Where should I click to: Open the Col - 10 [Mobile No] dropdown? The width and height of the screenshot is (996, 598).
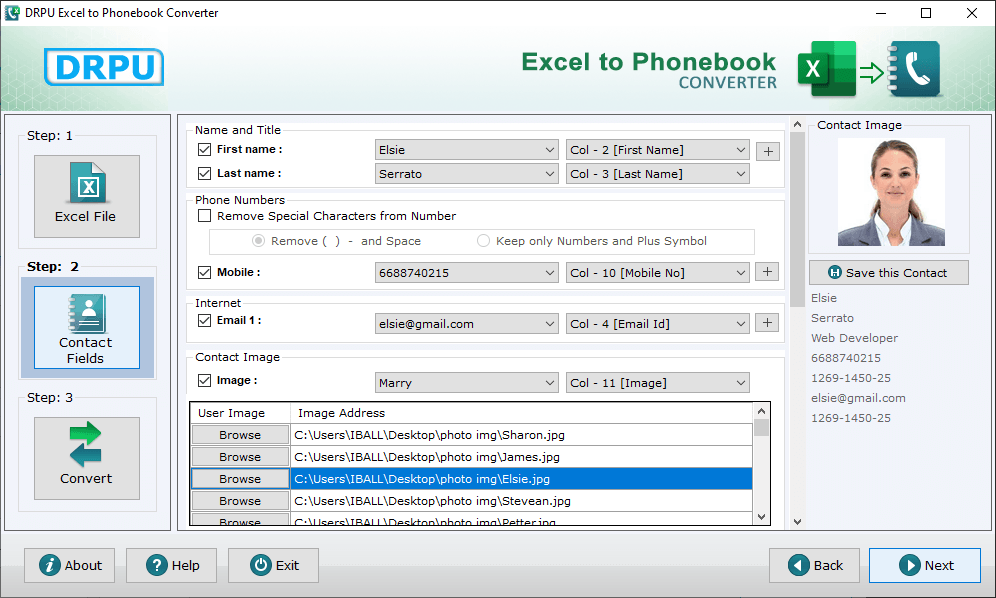(x=657, y=273)
